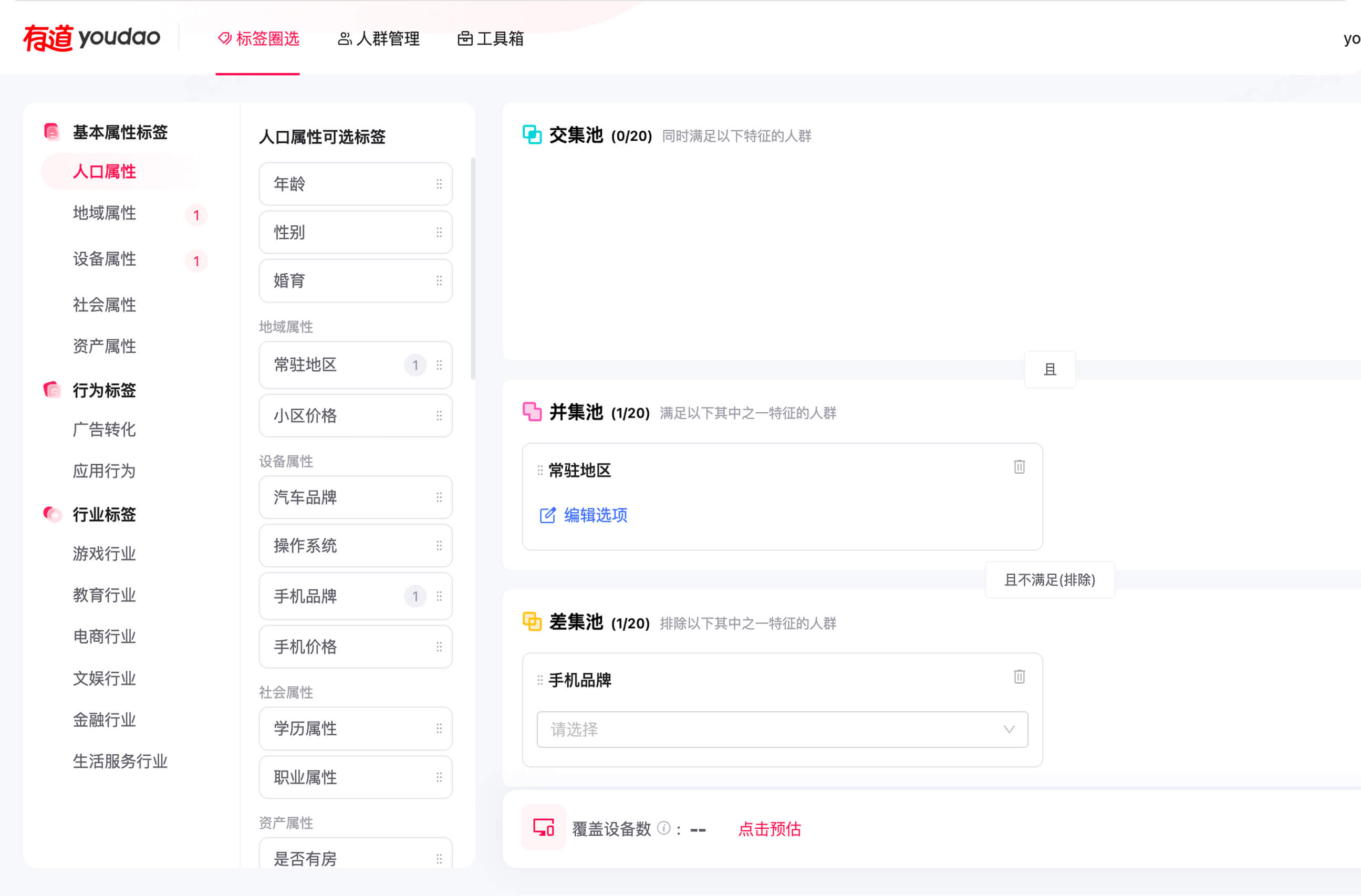Open 金融行业 in the sidebar
Screen dimensions: 1361x896
(104, 720)
